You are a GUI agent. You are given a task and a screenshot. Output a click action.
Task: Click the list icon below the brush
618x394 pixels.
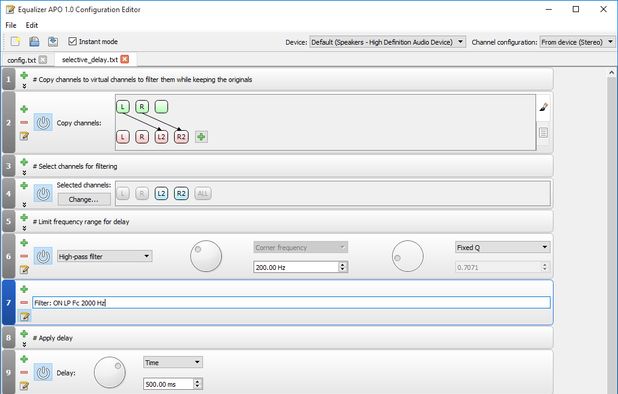pyautogui.click(x=544, y=132)
